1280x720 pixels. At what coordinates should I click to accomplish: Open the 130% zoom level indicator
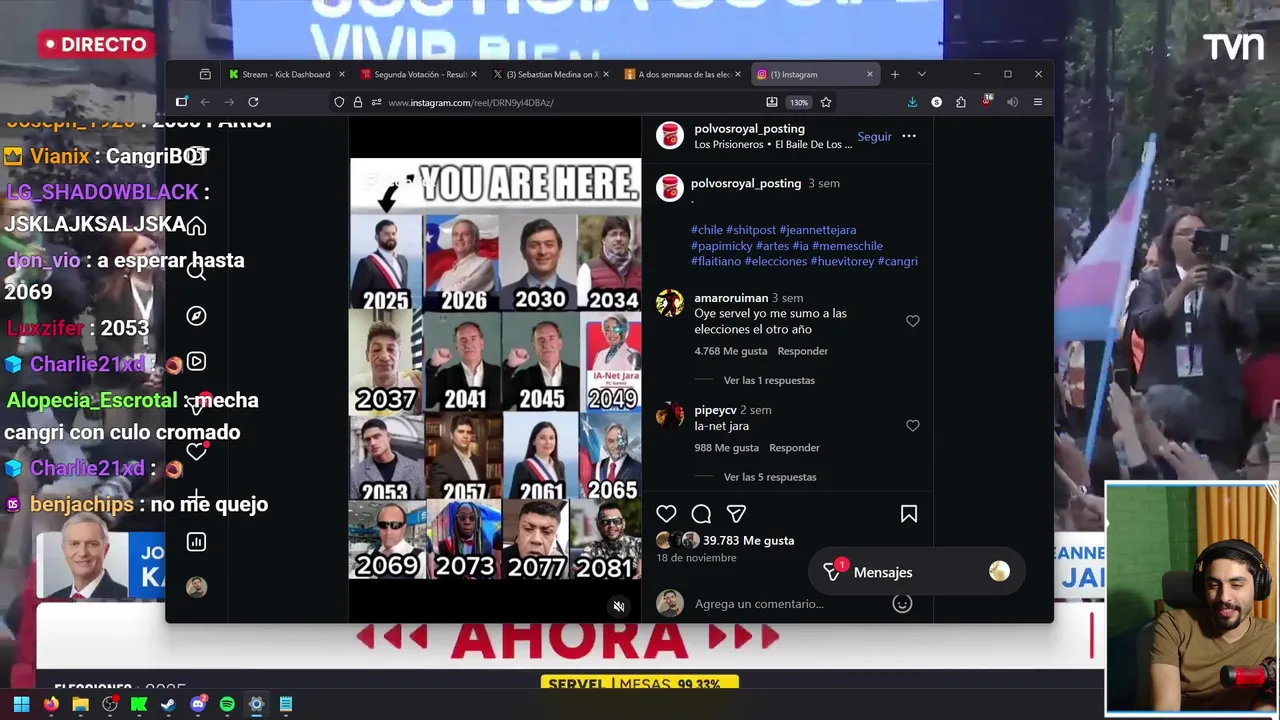coord(798,102)
